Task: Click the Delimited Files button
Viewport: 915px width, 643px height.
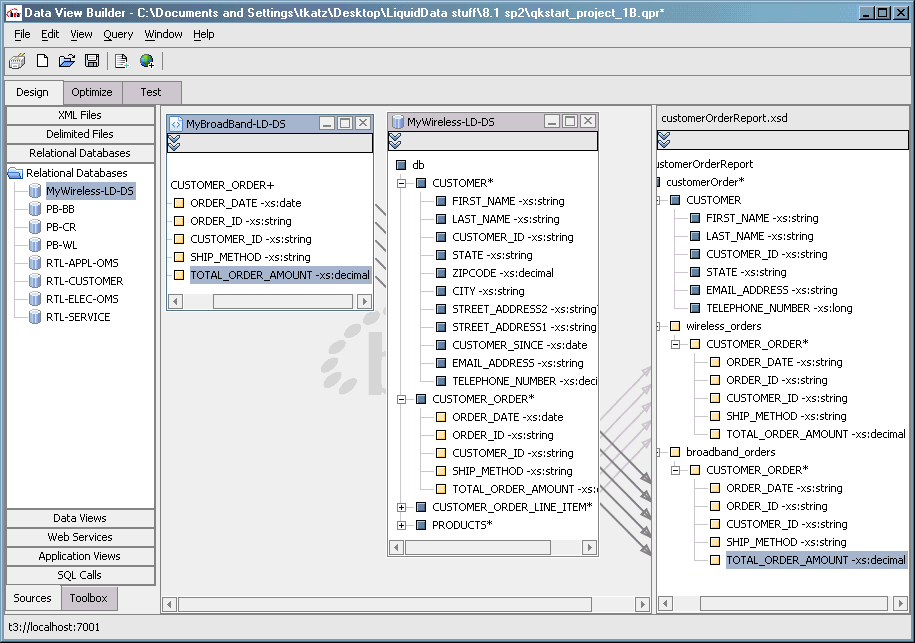Action: coord(80,134)
